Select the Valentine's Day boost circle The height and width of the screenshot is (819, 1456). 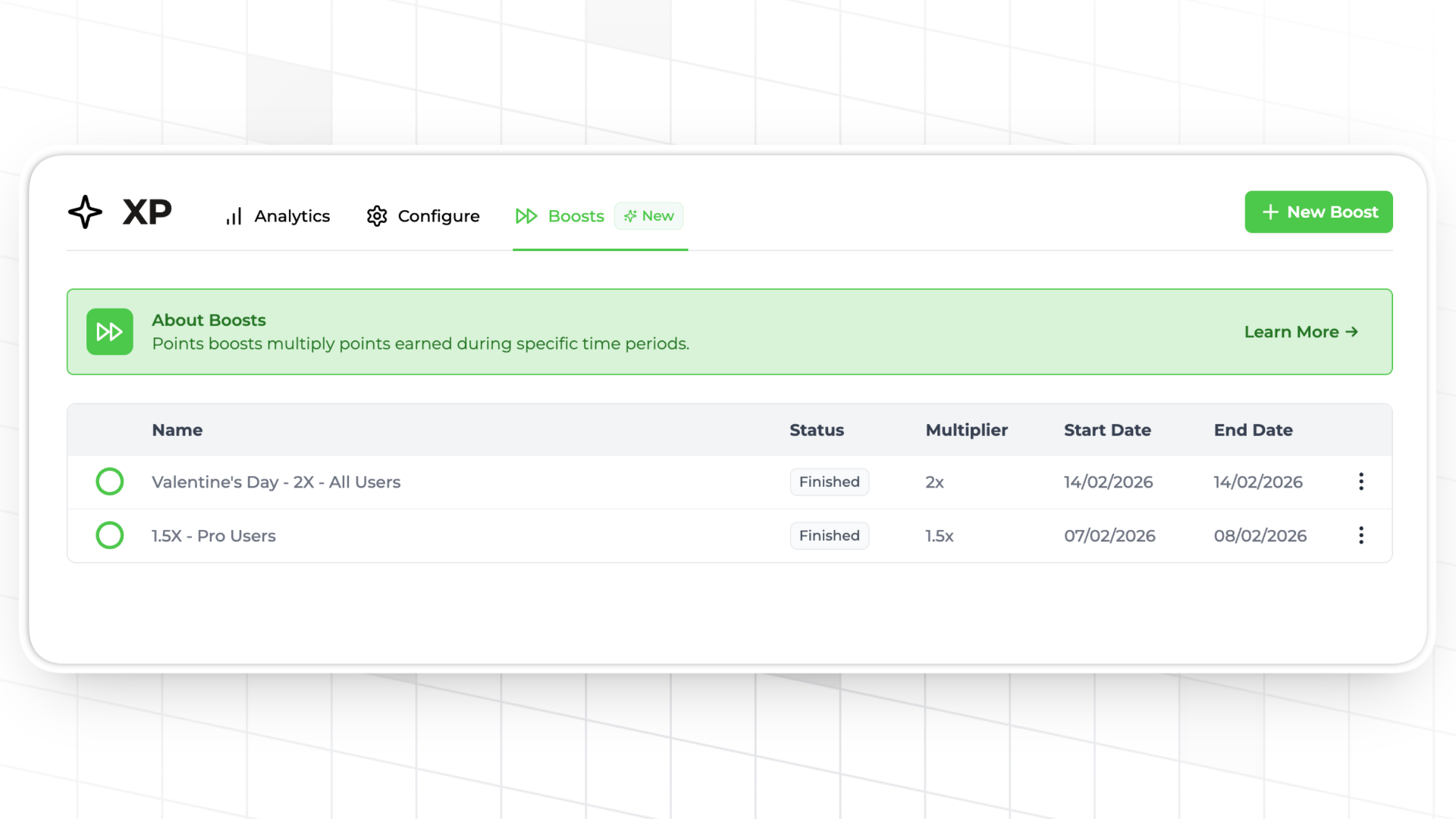pyautogui.click(x=110, y=482)
